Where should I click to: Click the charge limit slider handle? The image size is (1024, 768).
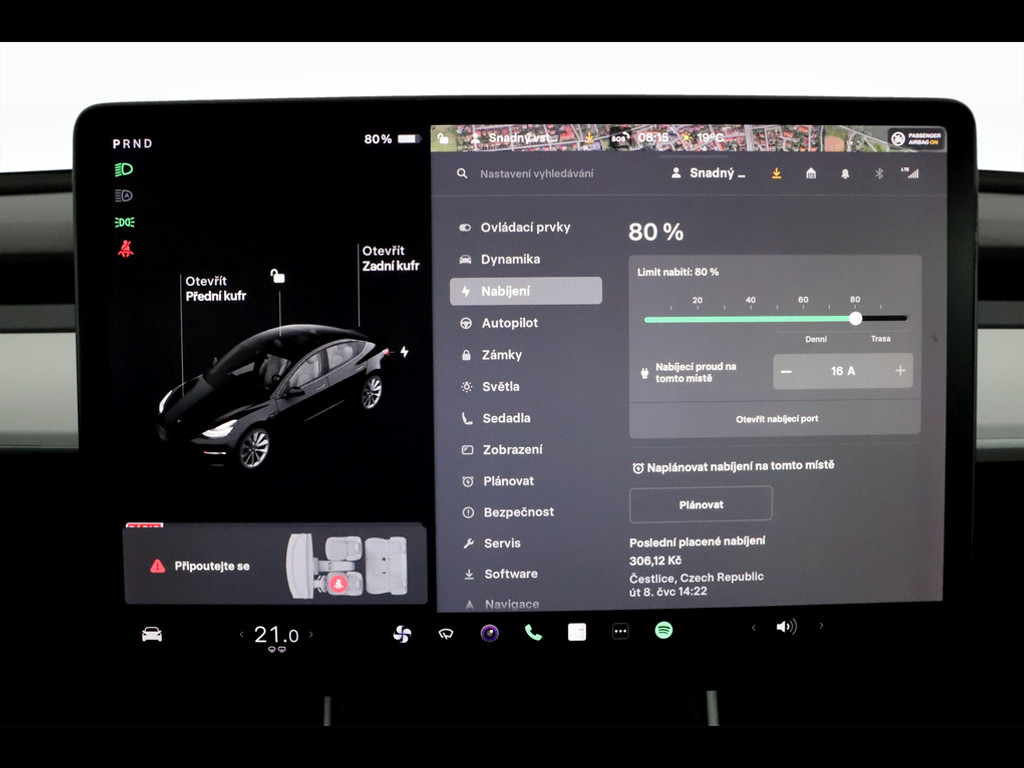coord(856,319)
